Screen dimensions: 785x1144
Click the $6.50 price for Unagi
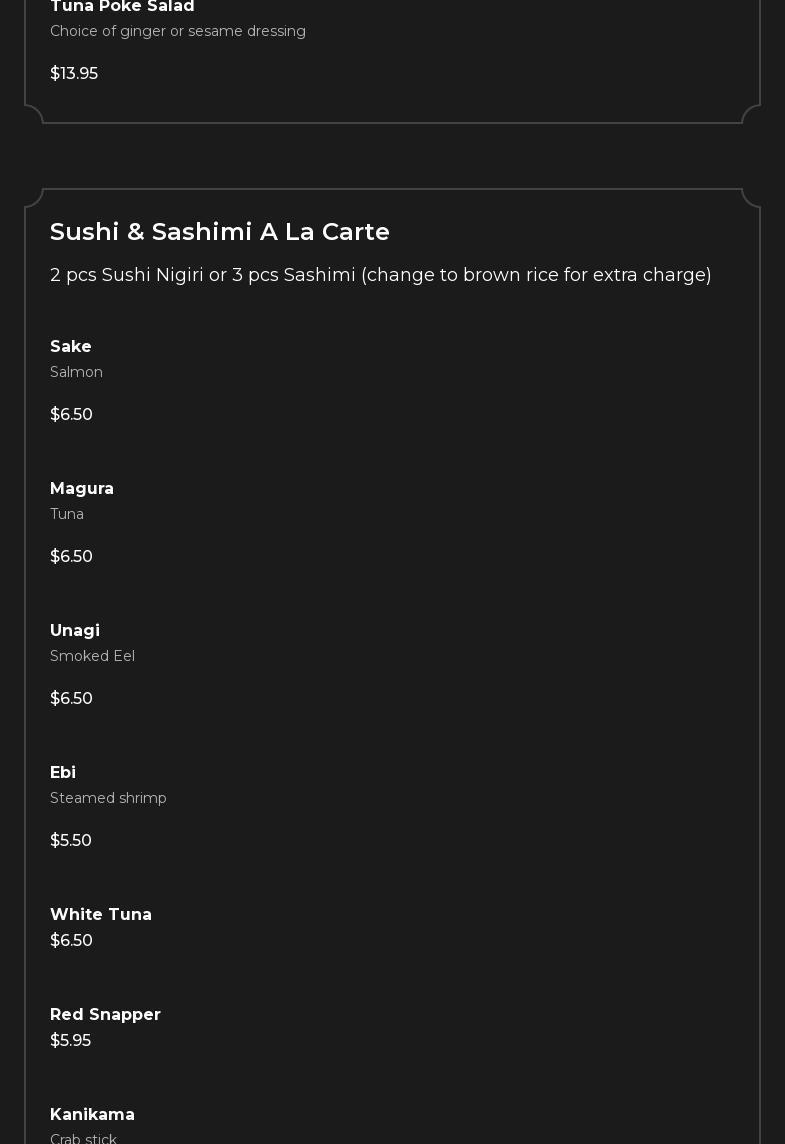tap(71, 699)
